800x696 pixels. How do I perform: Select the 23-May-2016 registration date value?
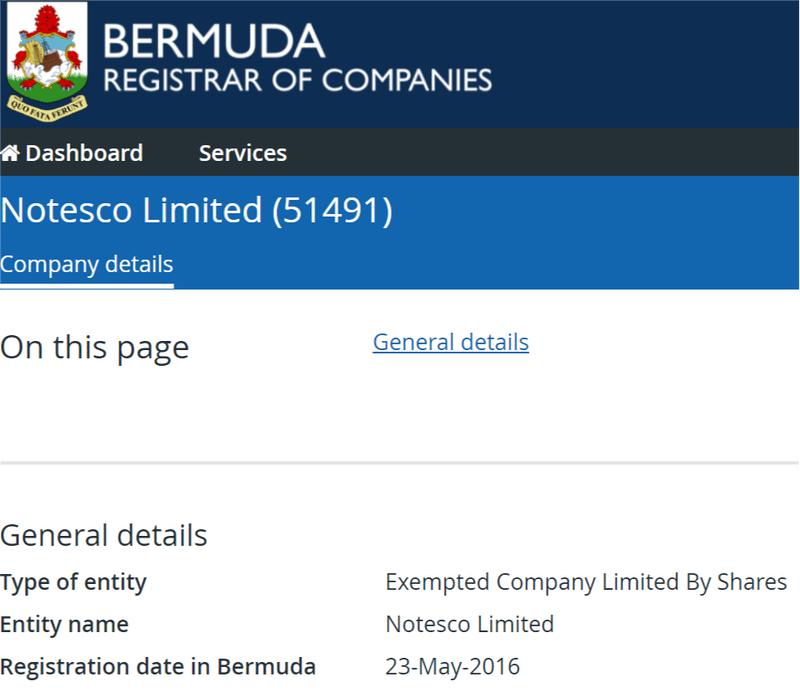tap(452, 667)
